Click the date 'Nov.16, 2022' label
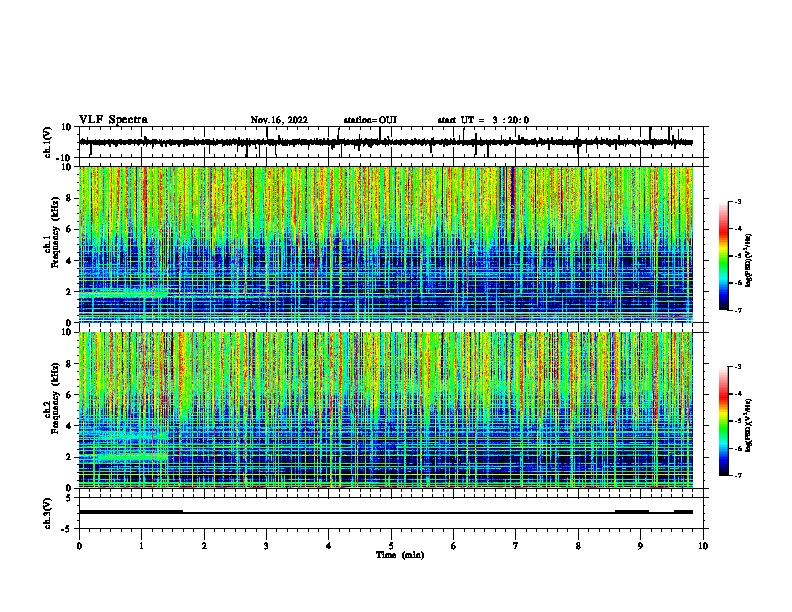Screen dimensions: 792x612 coord(279,120)
